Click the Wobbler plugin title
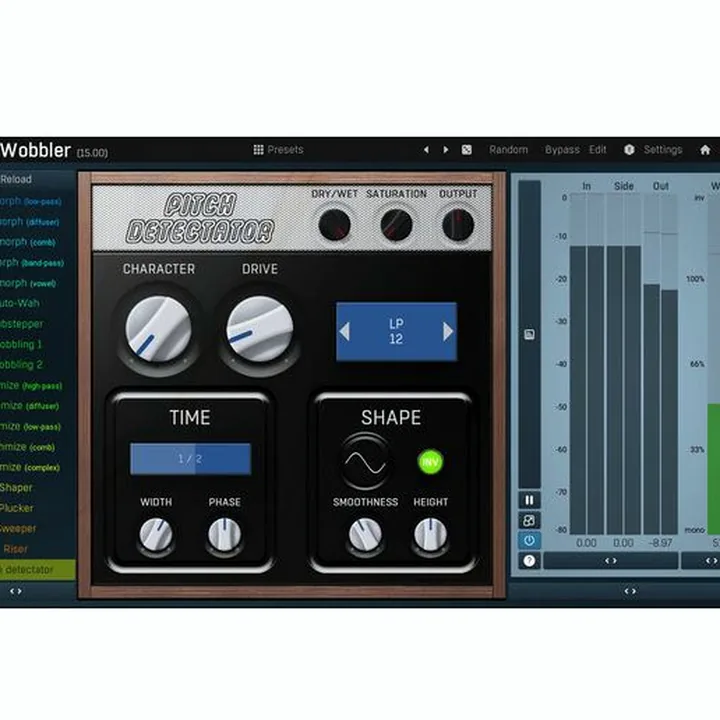720x720 pixels. click(x=35, y=150)
